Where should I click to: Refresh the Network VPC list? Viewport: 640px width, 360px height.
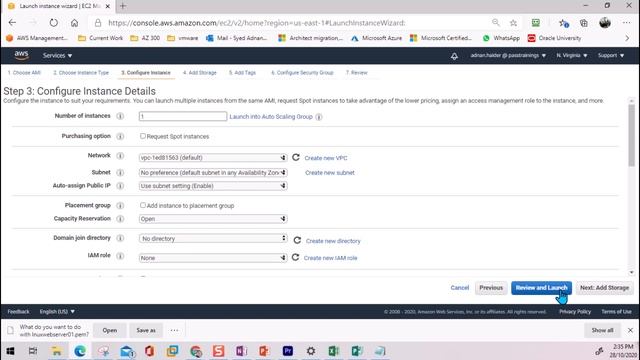pos(296,157)
